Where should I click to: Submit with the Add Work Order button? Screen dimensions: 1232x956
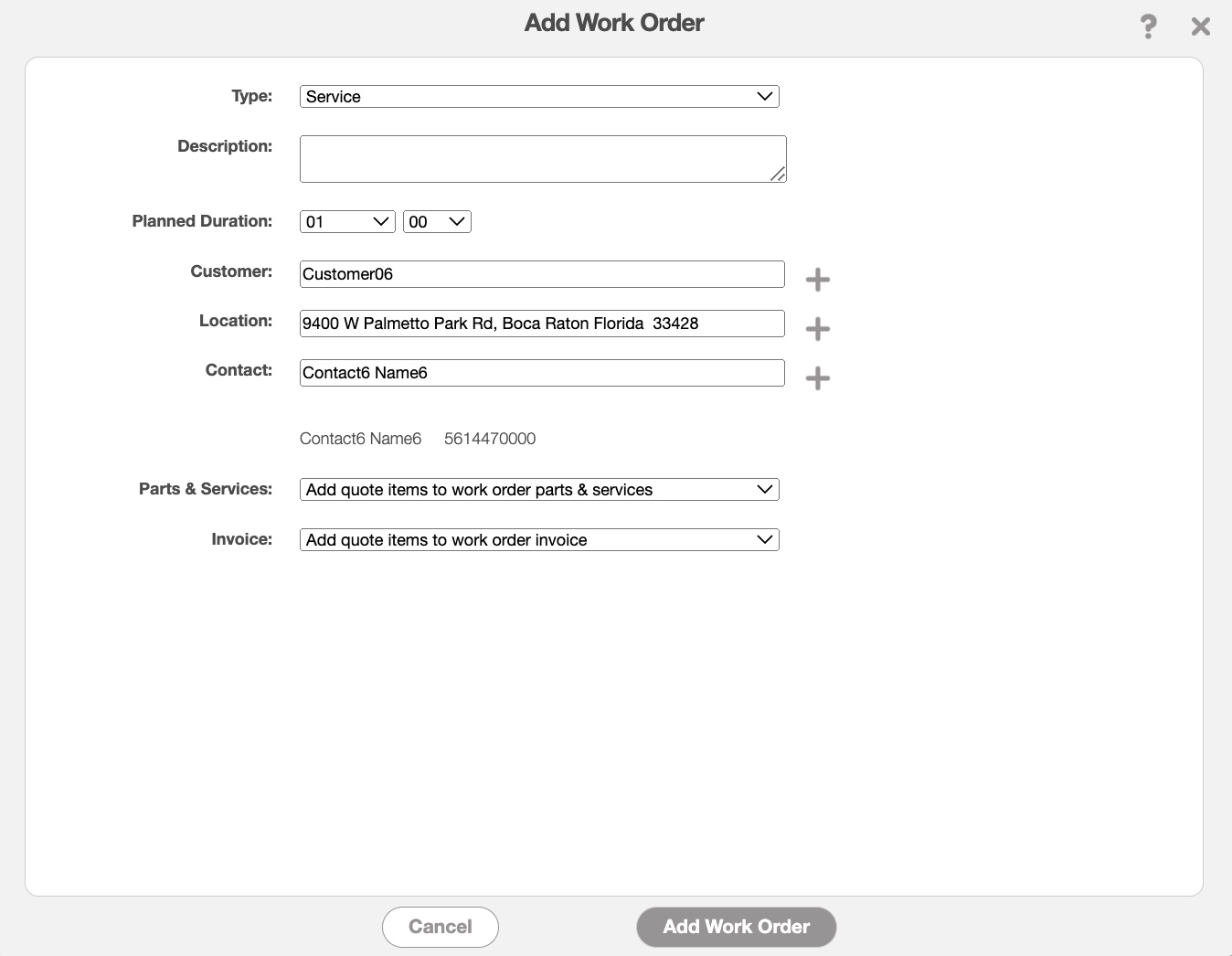[x=736, y=927]
